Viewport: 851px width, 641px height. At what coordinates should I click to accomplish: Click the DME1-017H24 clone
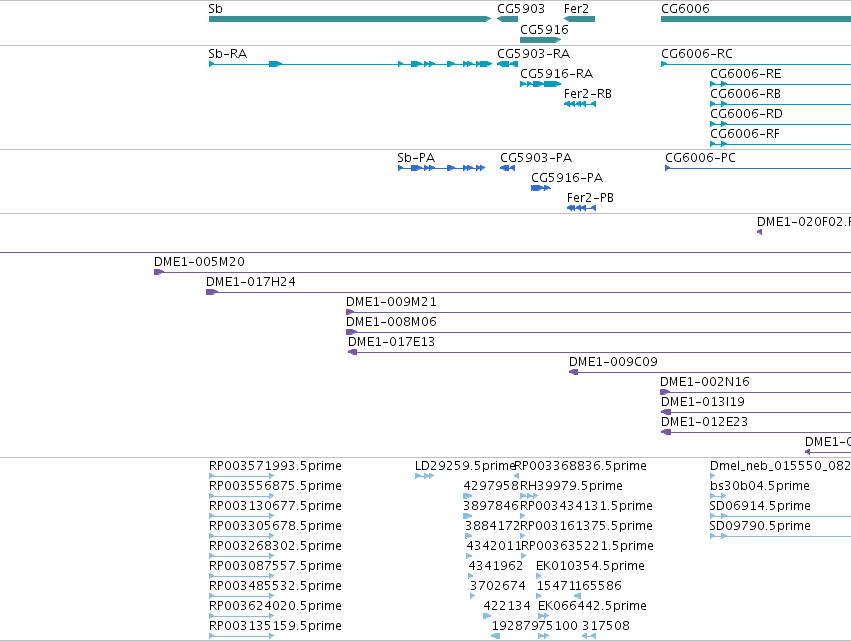click(529, 293)
